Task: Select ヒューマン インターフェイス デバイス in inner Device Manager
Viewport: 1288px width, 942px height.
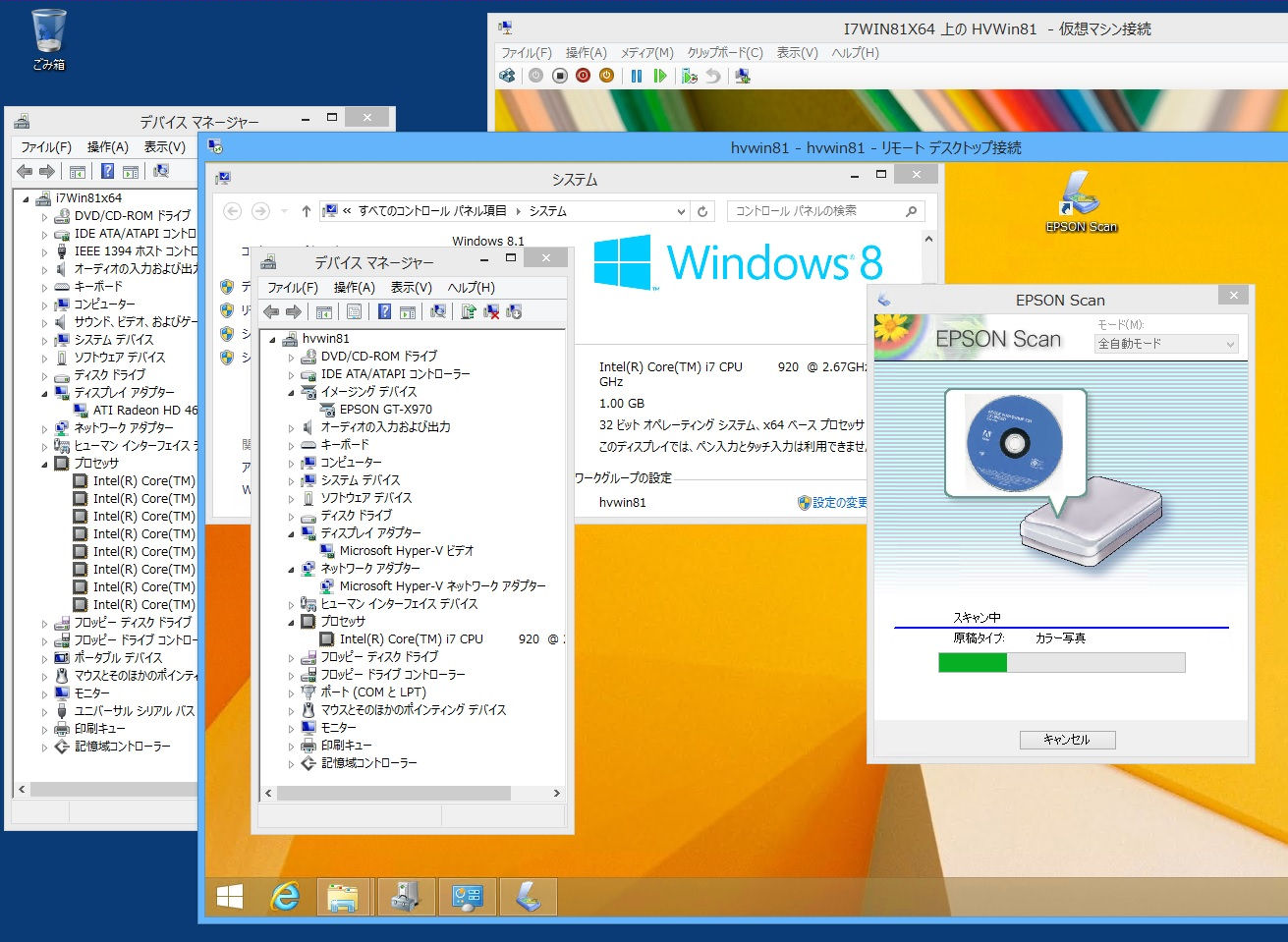Action: (399, 604)
